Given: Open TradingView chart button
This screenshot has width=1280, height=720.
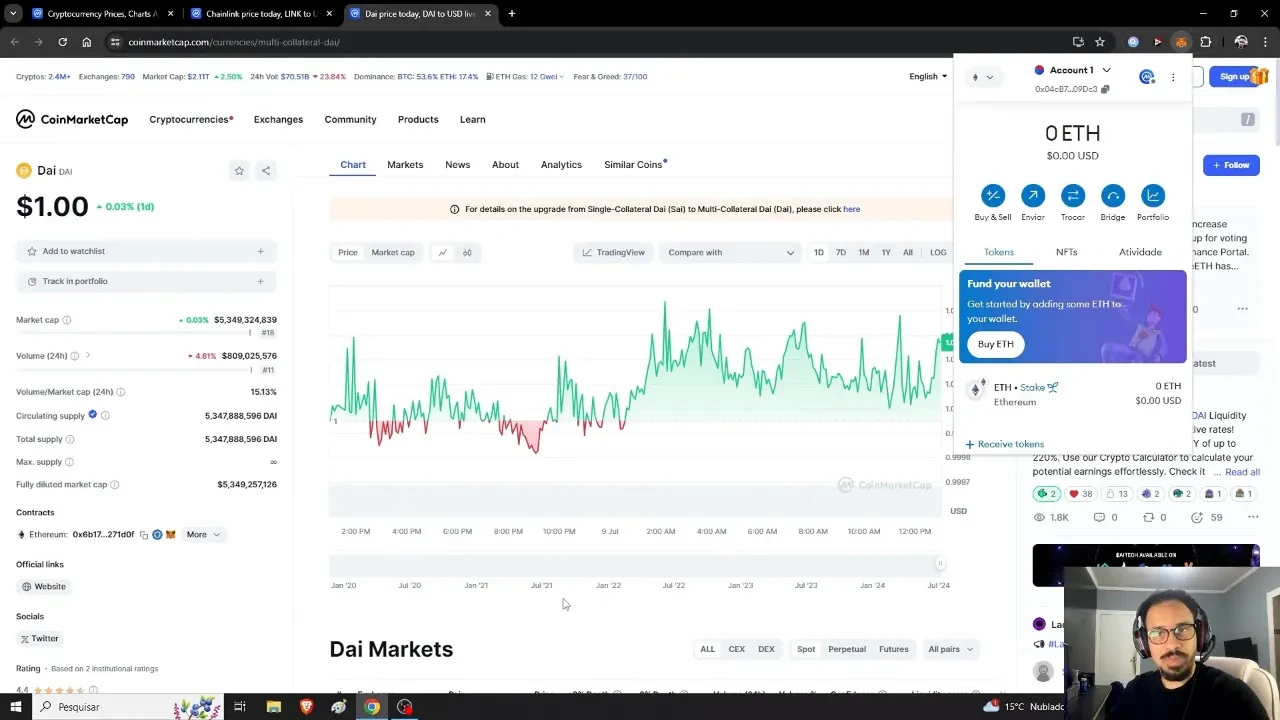Looking at the screenshot, I should tap(614, 252).
